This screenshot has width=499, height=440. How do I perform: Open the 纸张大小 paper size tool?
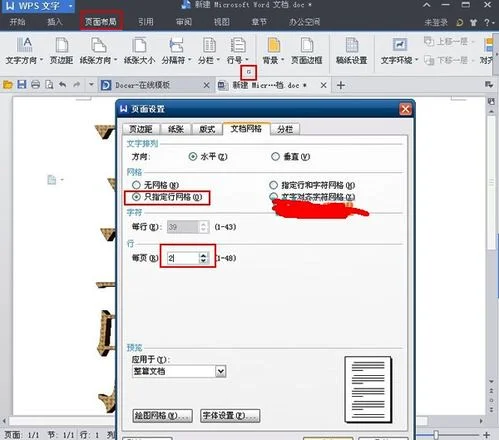pos(139,51)
